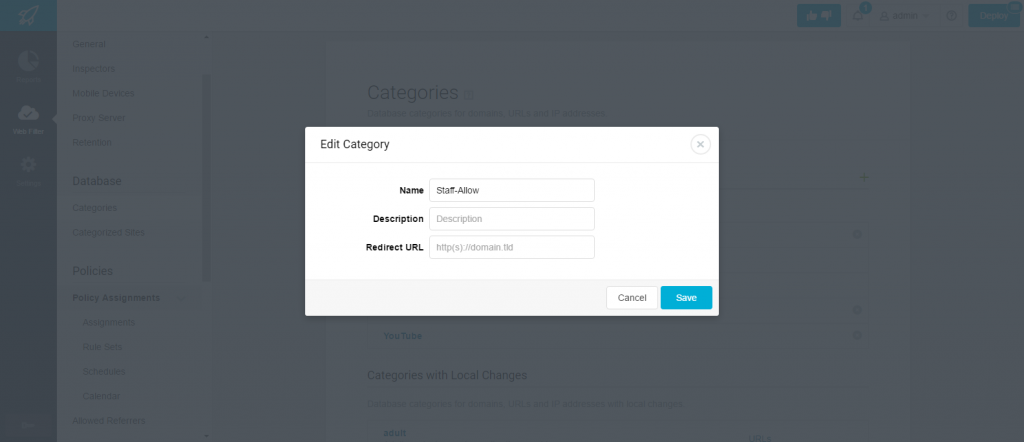Click the Description input field
The height and width of the screenshot is (442, 1024).
[512, 219]
